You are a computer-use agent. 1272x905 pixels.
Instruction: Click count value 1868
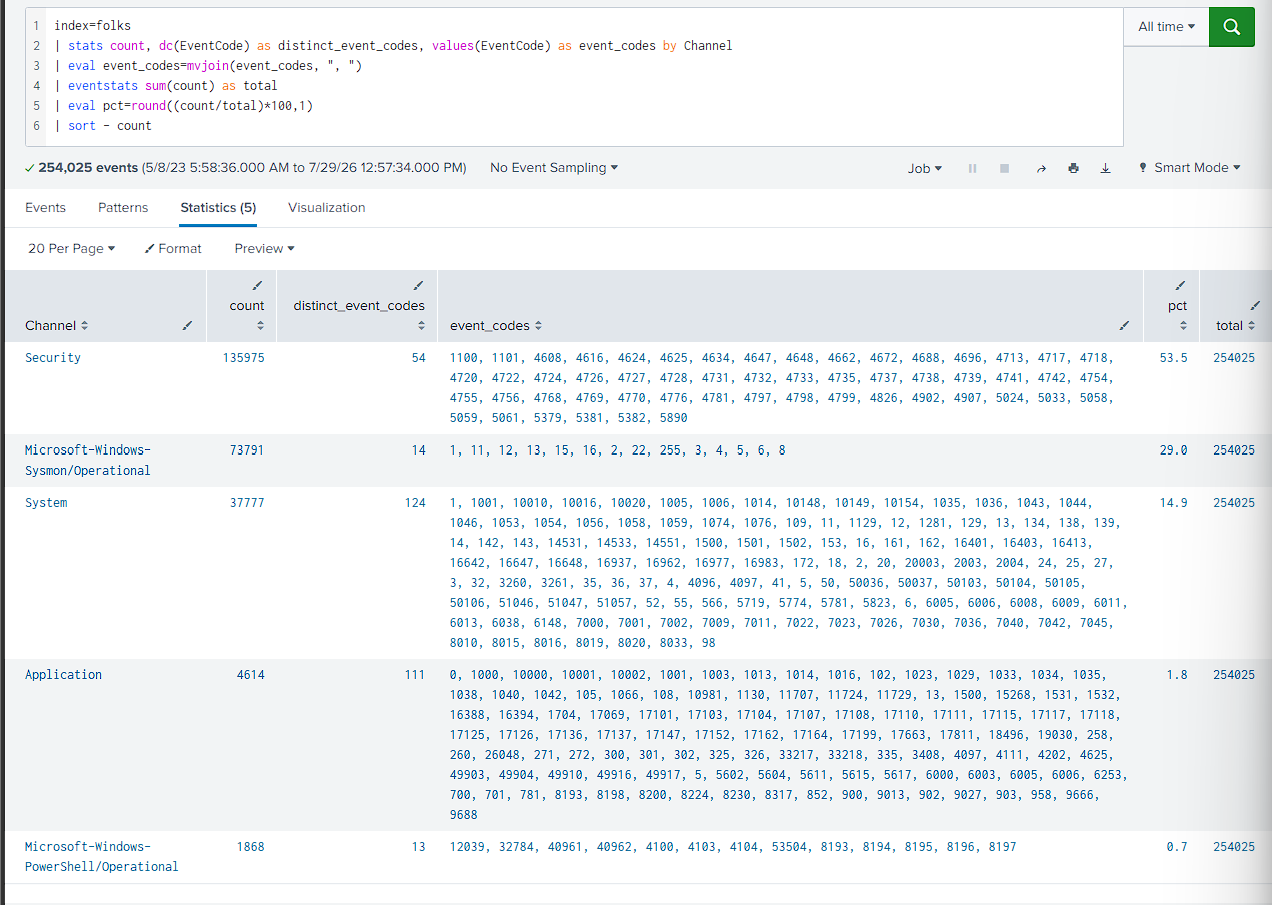pyautogui.click(x=251, y=846)
